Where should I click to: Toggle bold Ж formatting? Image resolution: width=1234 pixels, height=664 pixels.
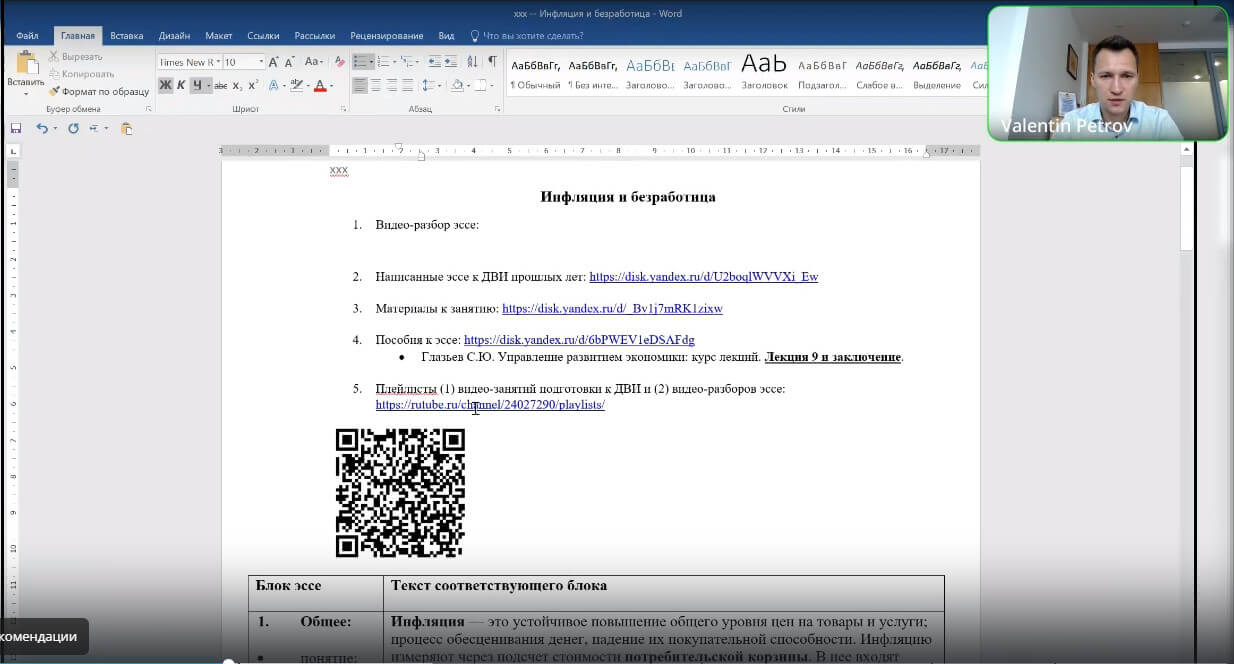click(165, 85)
